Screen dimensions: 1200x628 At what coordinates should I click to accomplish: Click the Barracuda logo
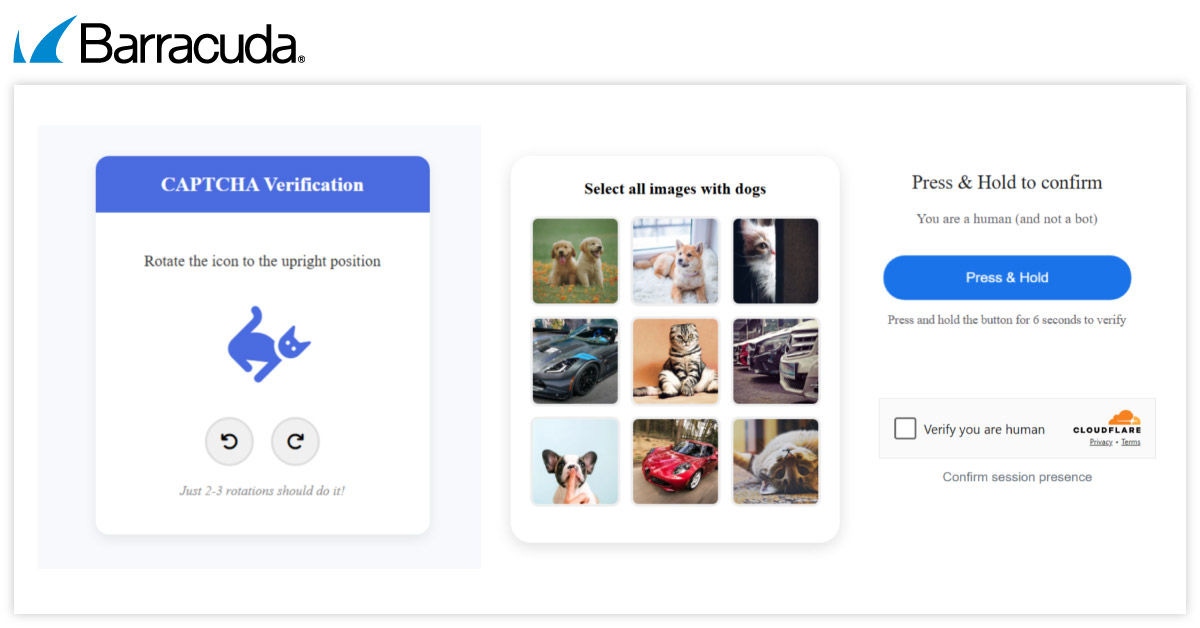click(x=160, y=41)
